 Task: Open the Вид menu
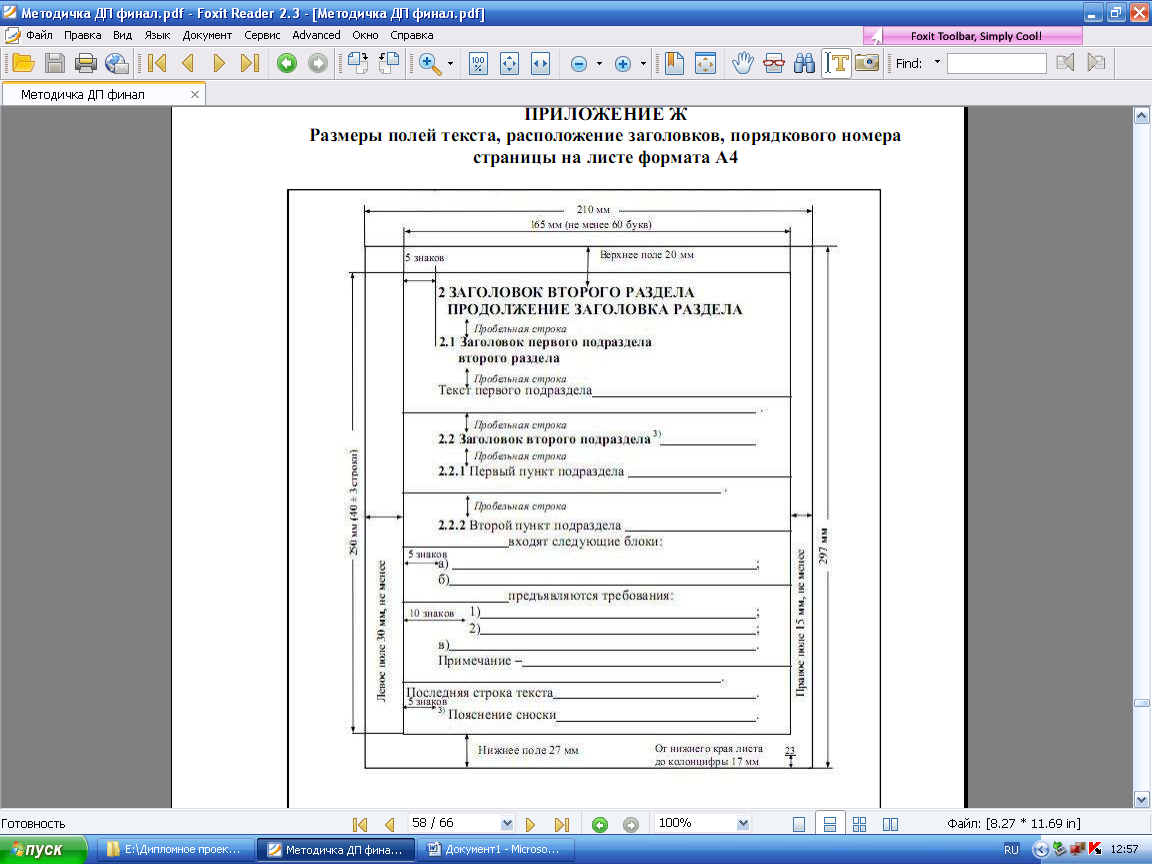(x=122, y=35)
